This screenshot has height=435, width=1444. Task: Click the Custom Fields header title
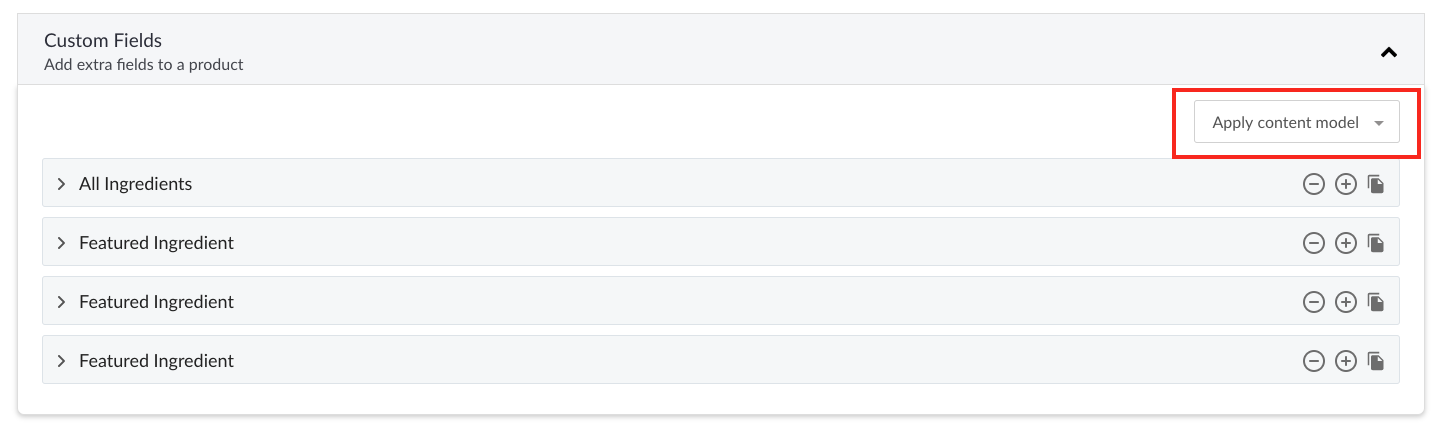click(103, 41)
